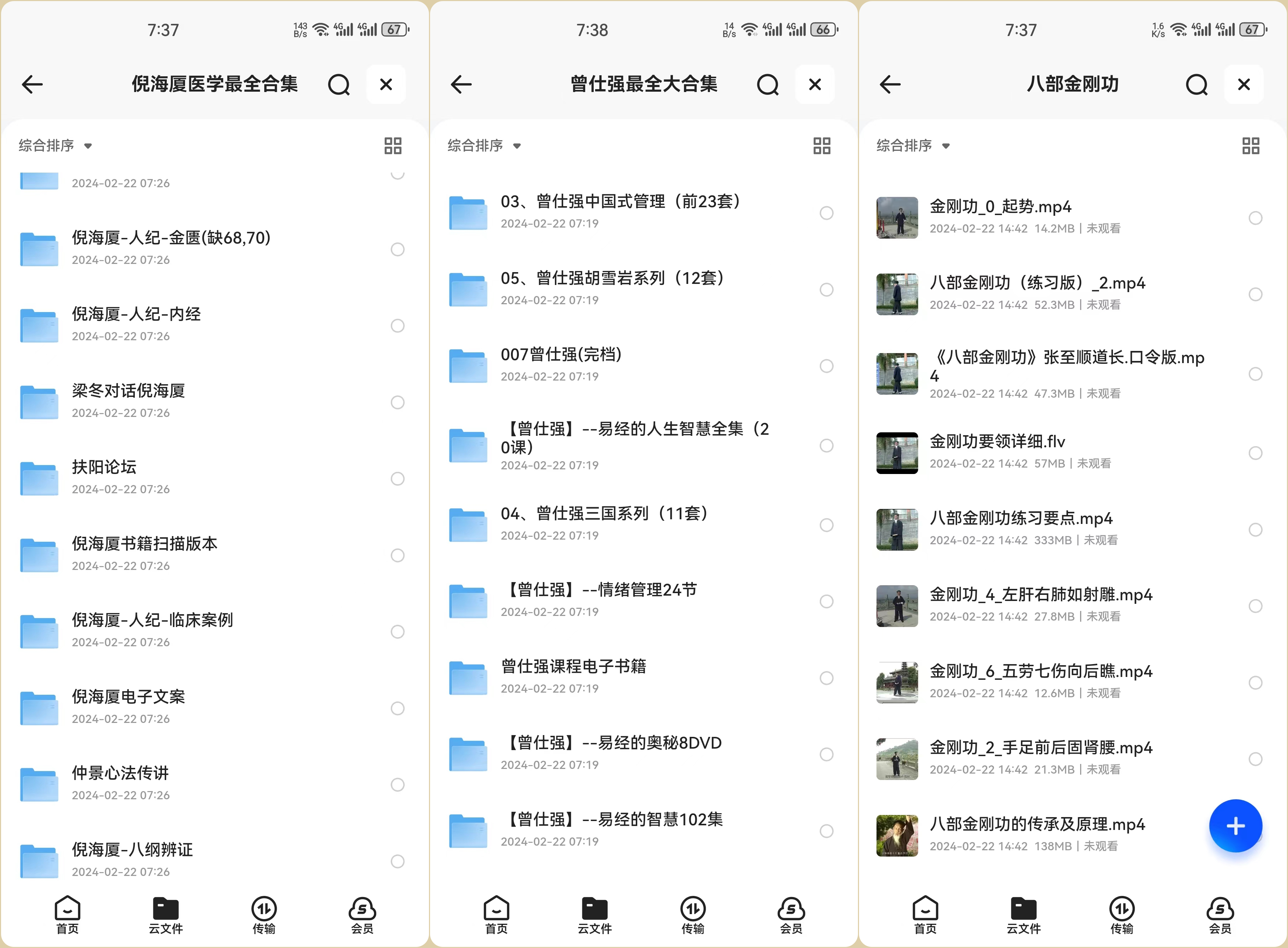This screenshot has width=1288, height=948.
Task: Open 云文件 tab in 曾仕强 panel
Action: 595,915
